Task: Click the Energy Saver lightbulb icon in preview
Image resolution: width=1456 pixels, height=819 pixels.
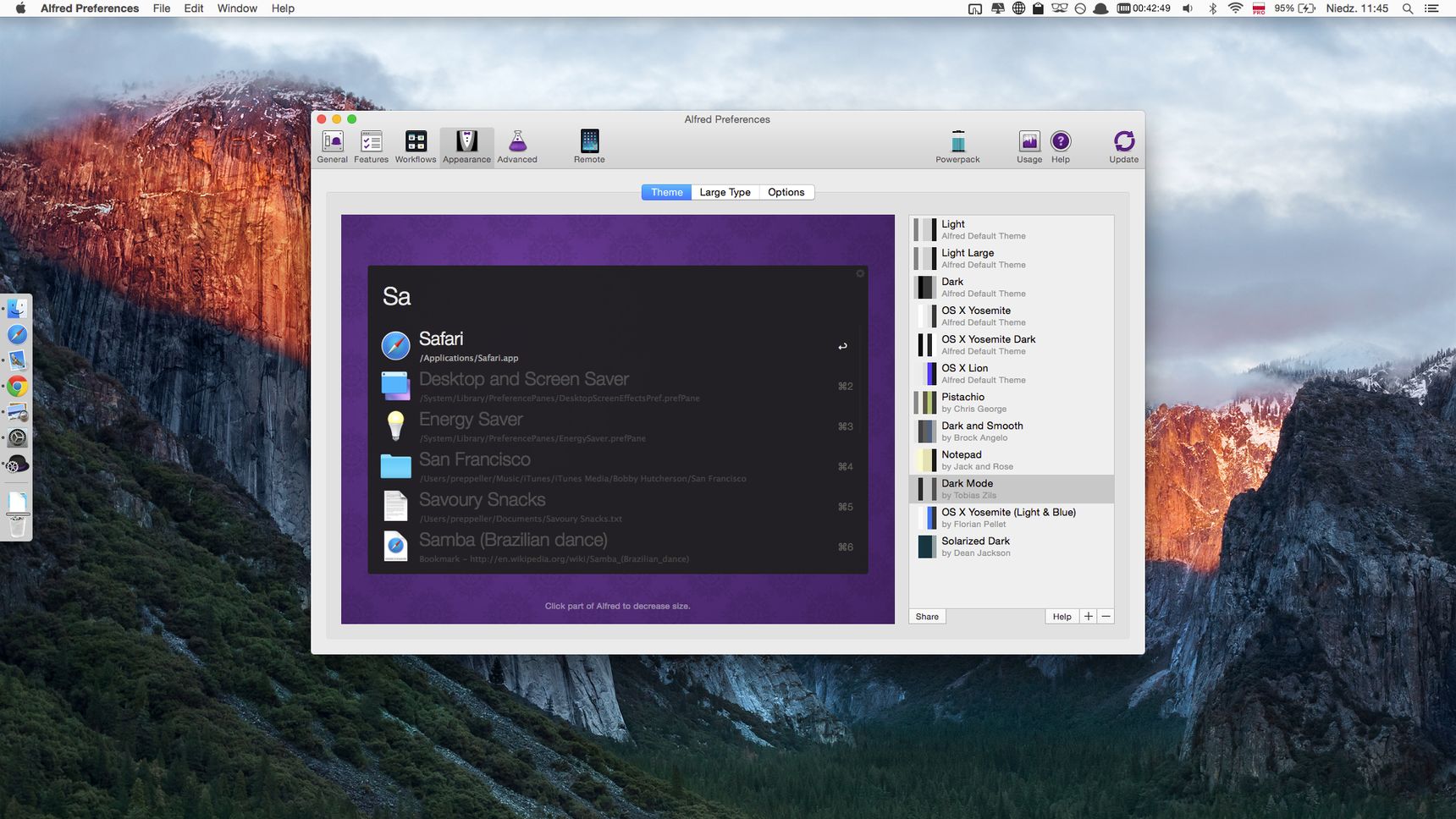Action: (395, 426)
